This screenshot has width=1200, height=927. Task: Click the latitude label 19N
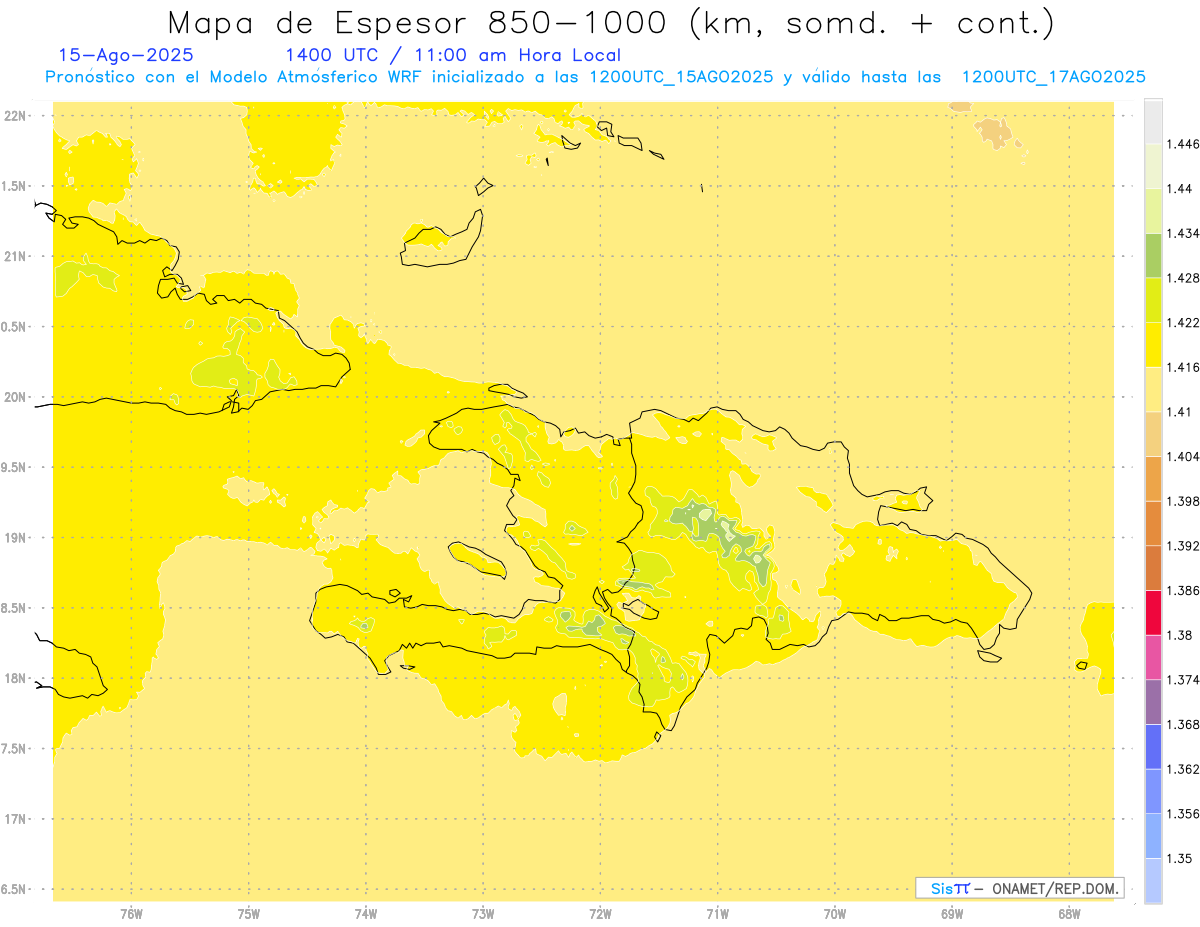pos(17,537)
